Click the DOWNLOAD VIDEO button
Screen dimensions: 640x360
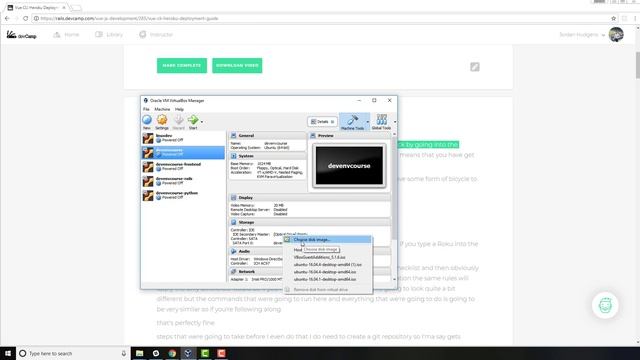[x=237, y=65]
